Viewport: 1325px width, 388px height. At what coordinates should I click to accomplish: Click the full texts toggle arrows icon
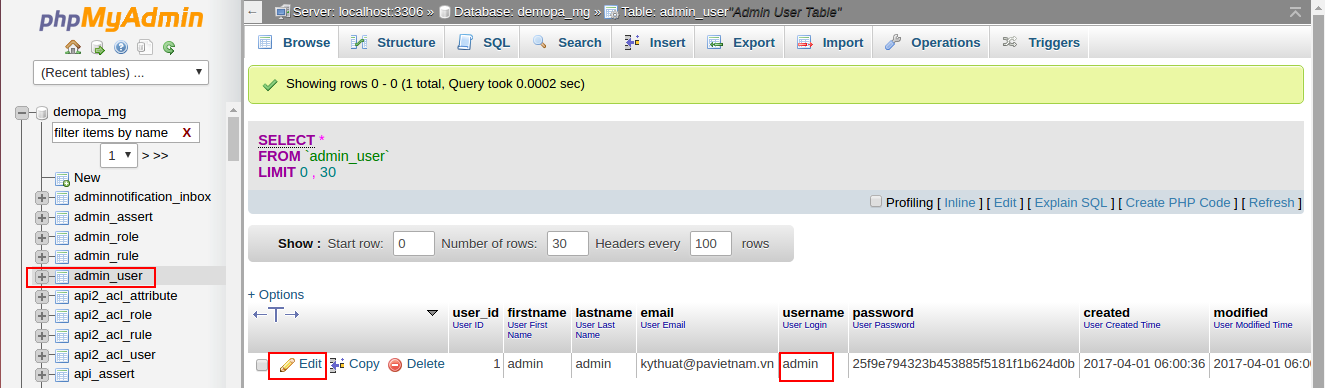tap(276, 314)
